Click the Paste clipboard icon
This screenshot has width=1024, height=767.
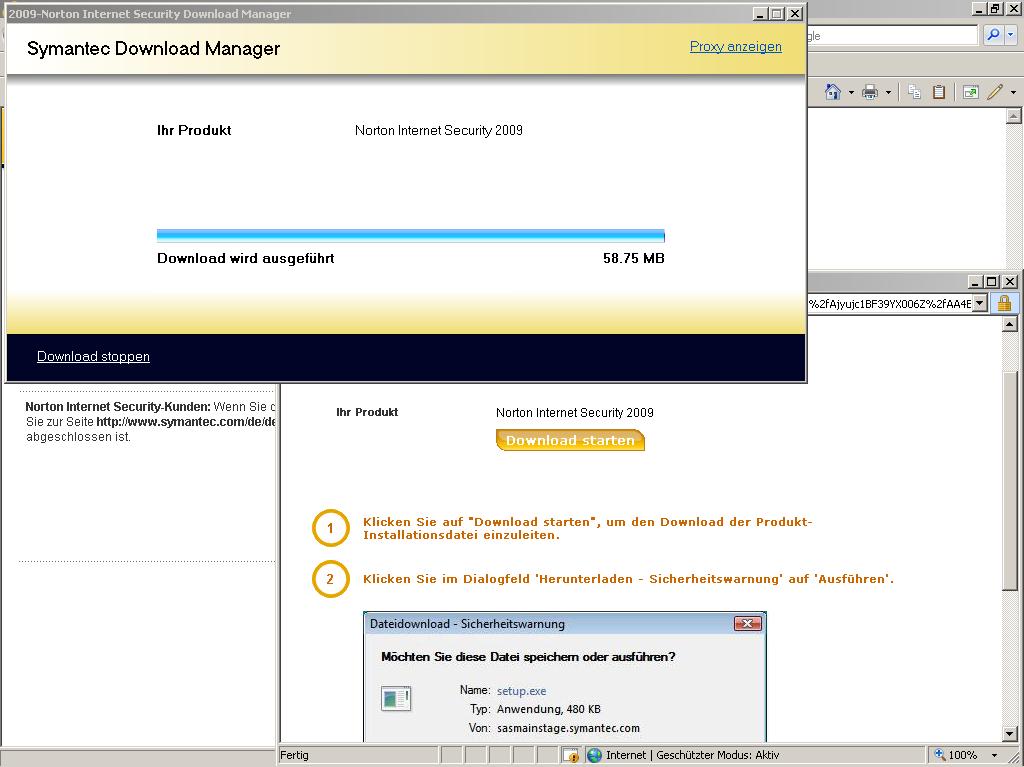(x=938, y=92)
